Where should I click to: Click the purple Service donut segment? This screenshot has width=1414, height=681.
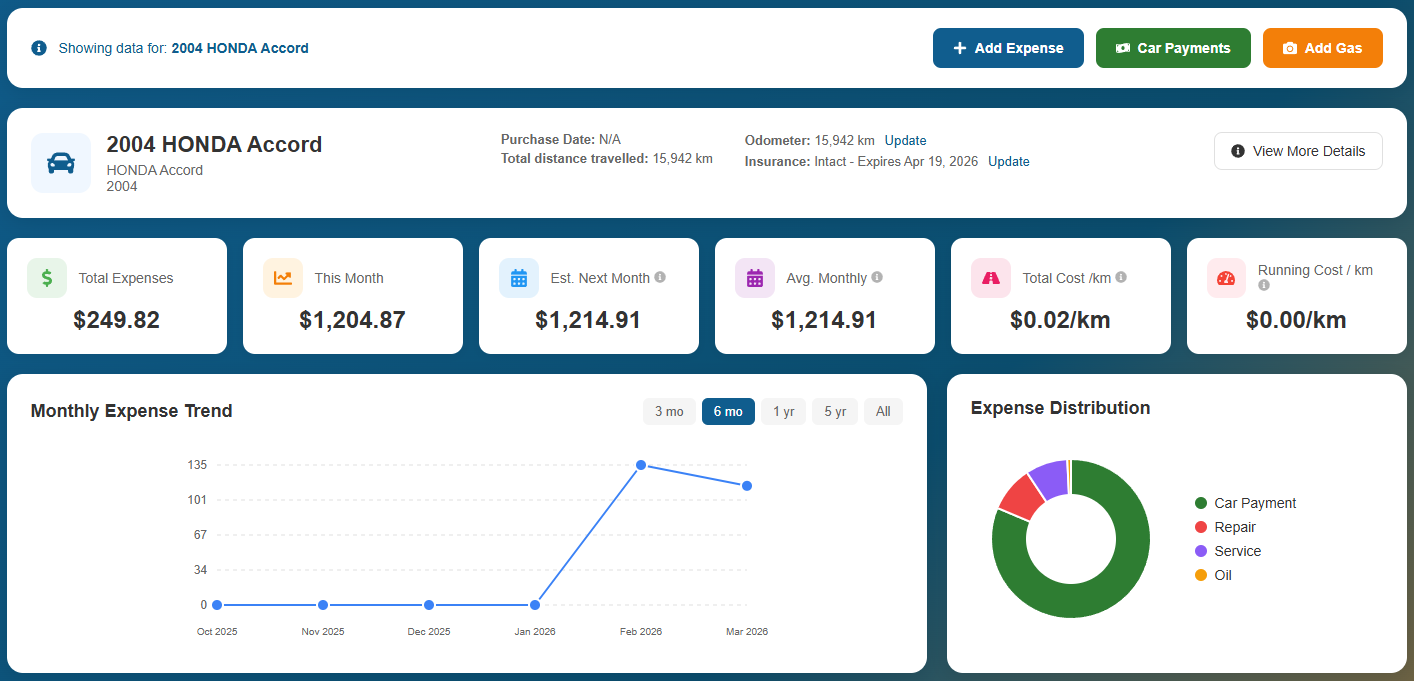click(1050, 479)
